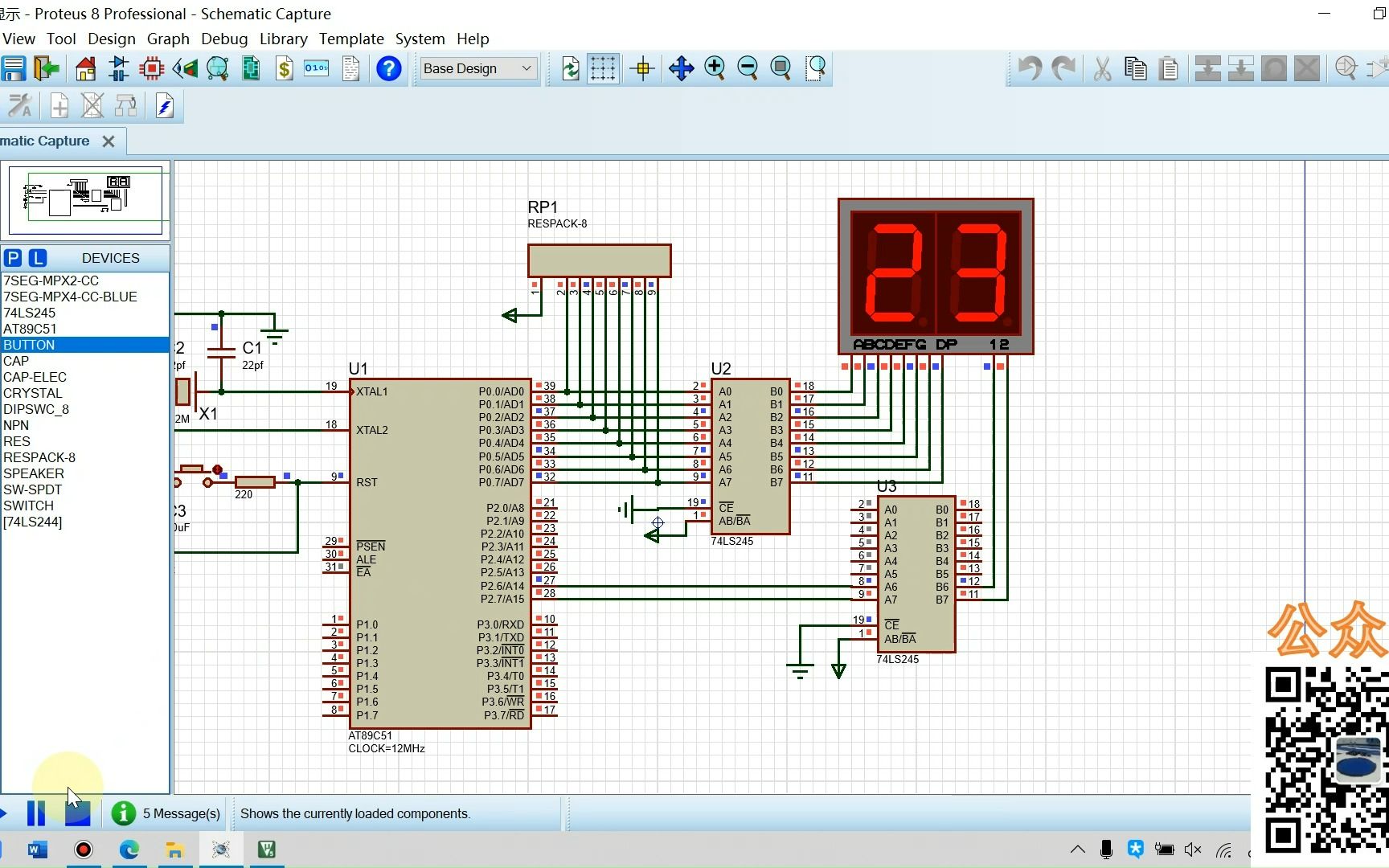This screenshot has height=868, width=1389.
Task: Toggle the grid display button
Action: tap(603, 68)
